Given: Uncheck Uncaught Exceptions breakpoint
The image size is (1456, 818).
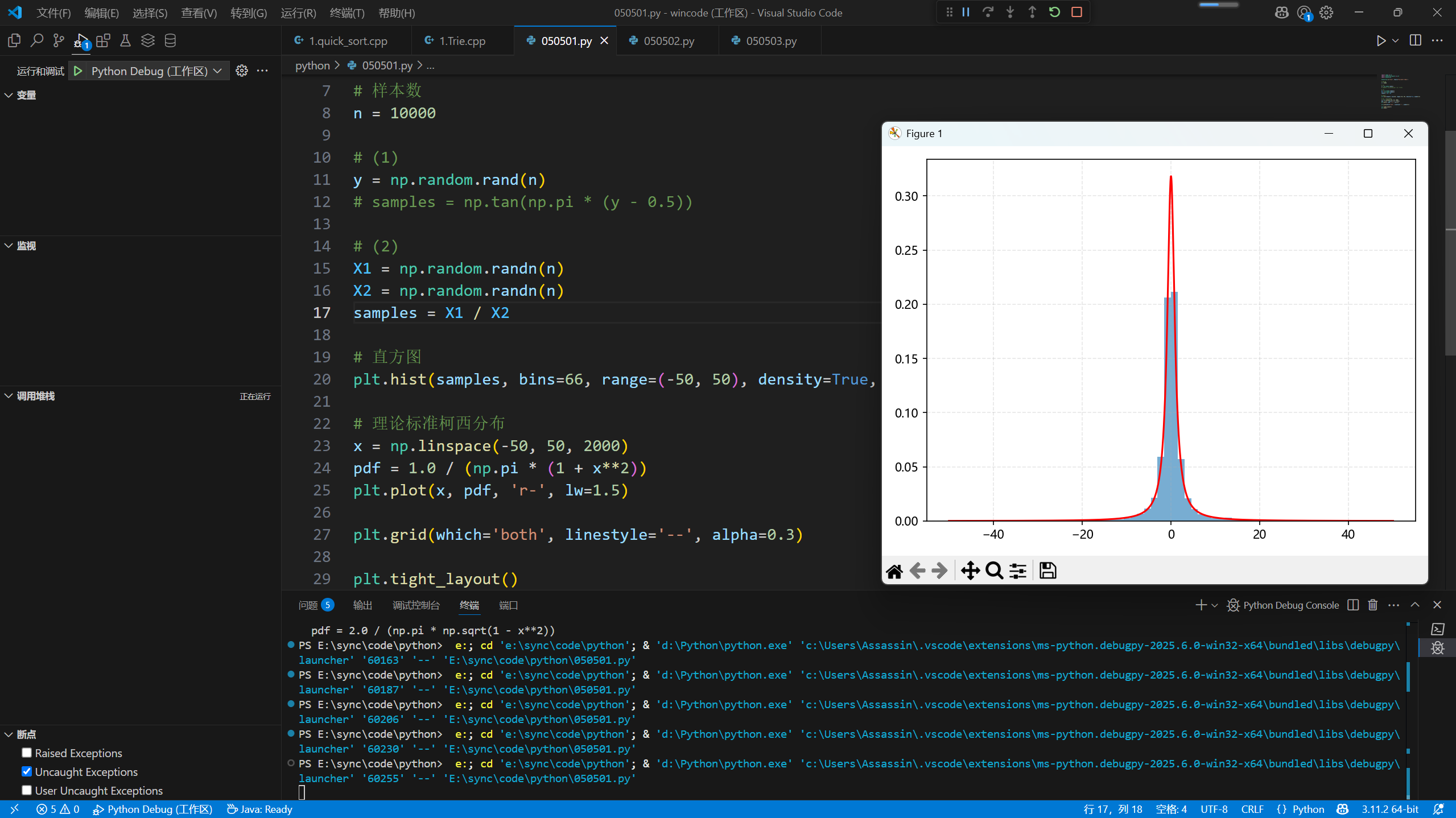Looking at the screenshot, I should [x=27, y=771].
